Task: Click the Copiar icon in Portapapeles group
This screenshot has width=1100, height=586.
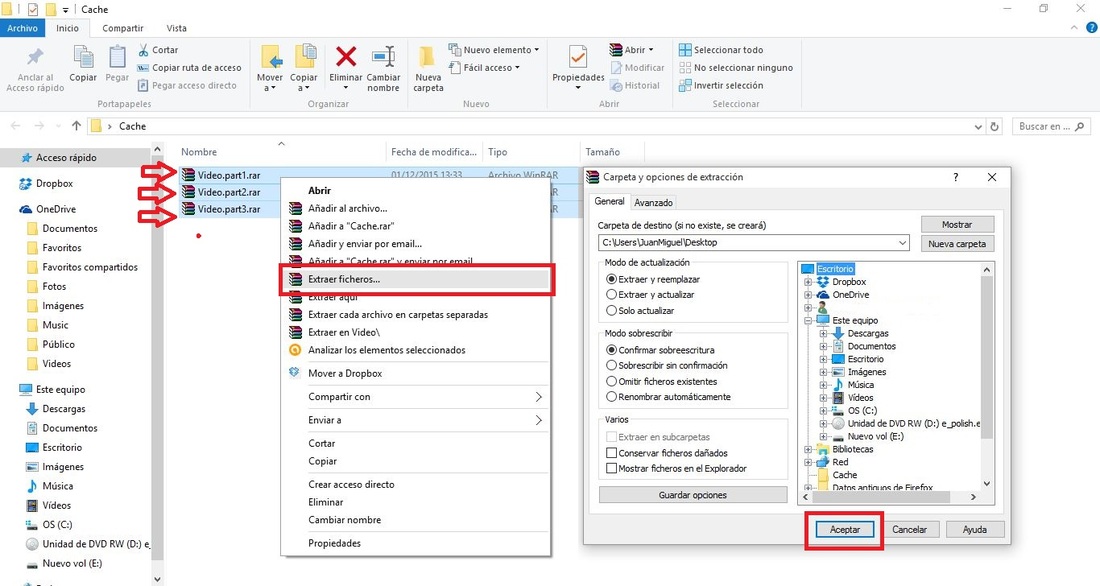Action: pos(83,58)
